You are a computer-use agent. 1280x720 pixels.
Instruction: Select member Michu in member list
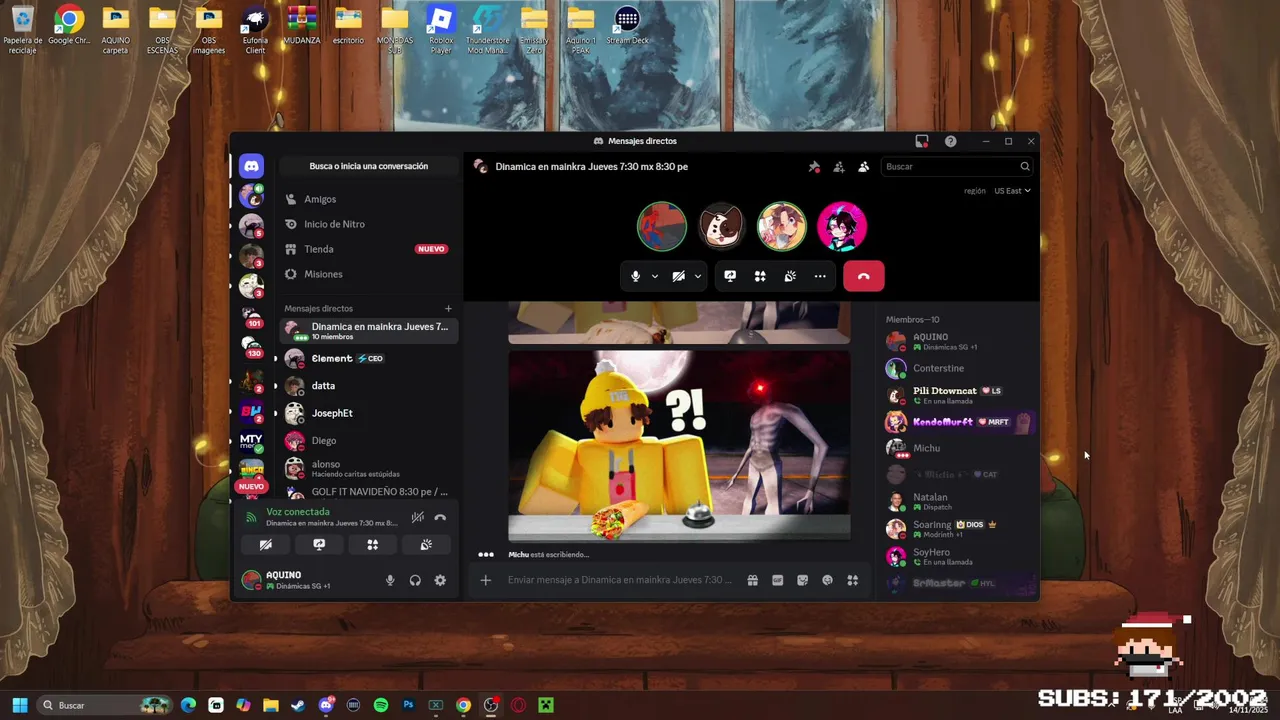tap(958, 449)
